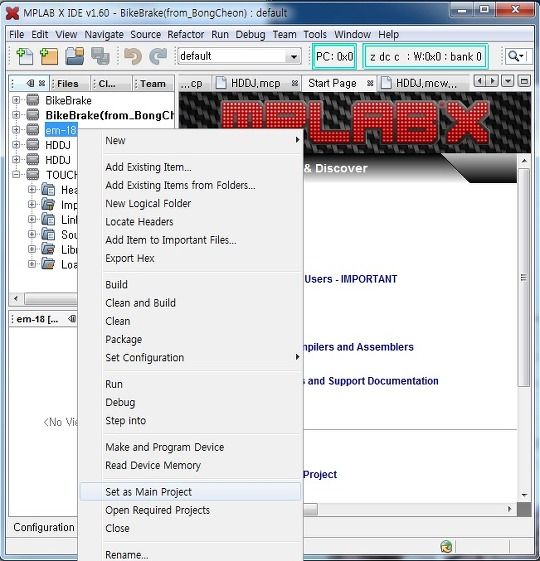Open the Users - IMPORTANT link
540x561 pixels.
[351, 279]
